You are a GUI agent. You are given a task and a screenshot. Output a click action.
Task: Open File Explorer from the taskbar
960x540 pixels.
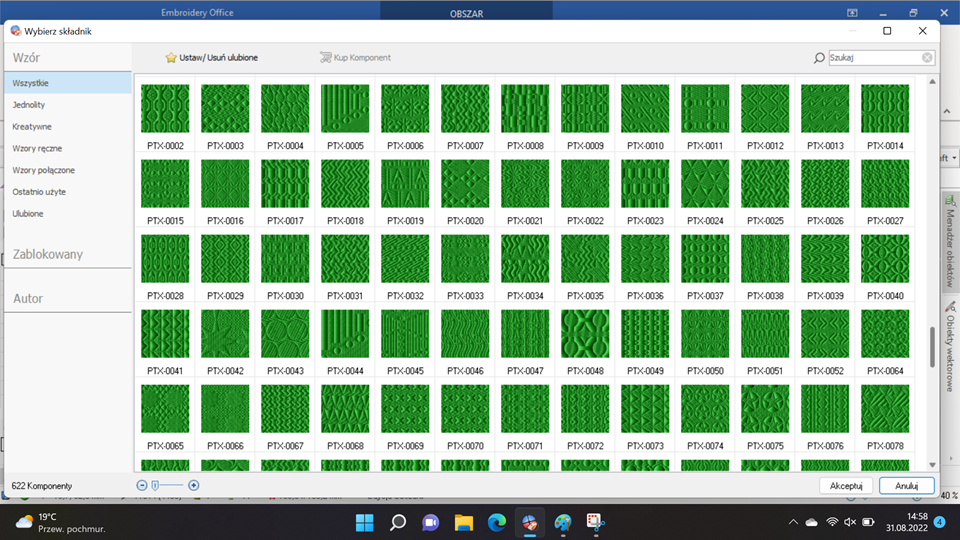[463, 522]
